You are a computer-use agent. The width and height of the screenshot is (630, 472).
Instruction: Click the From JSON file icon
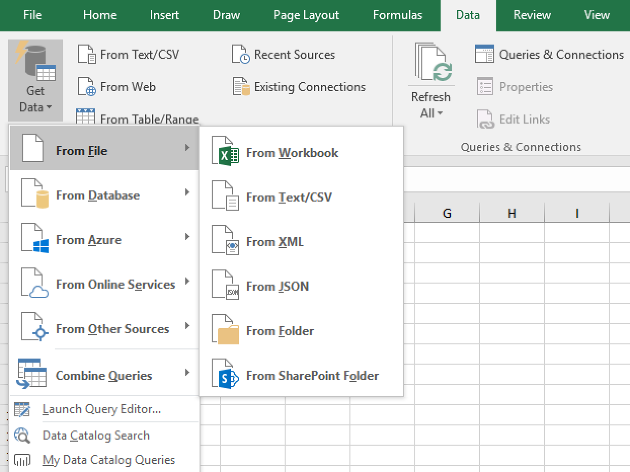[225, 285]
